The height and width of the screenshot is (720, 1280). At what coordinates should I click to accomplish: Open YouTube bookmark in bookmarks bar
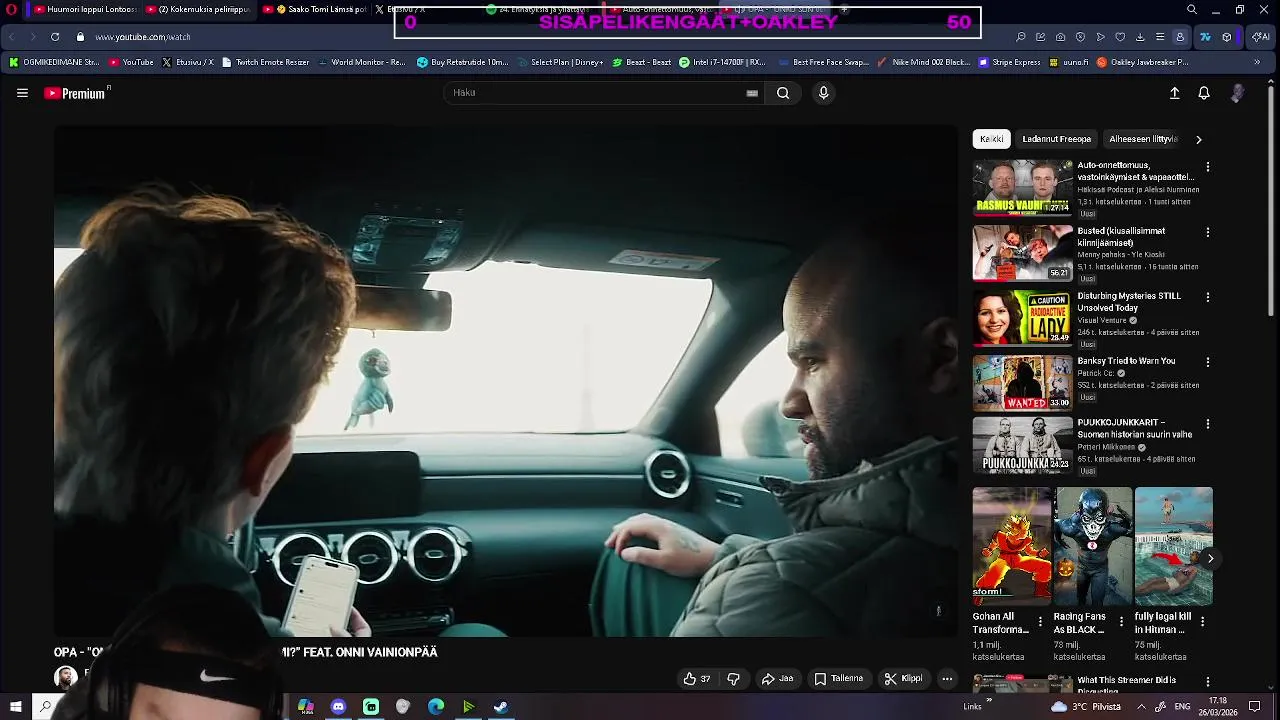coord(131,62)
